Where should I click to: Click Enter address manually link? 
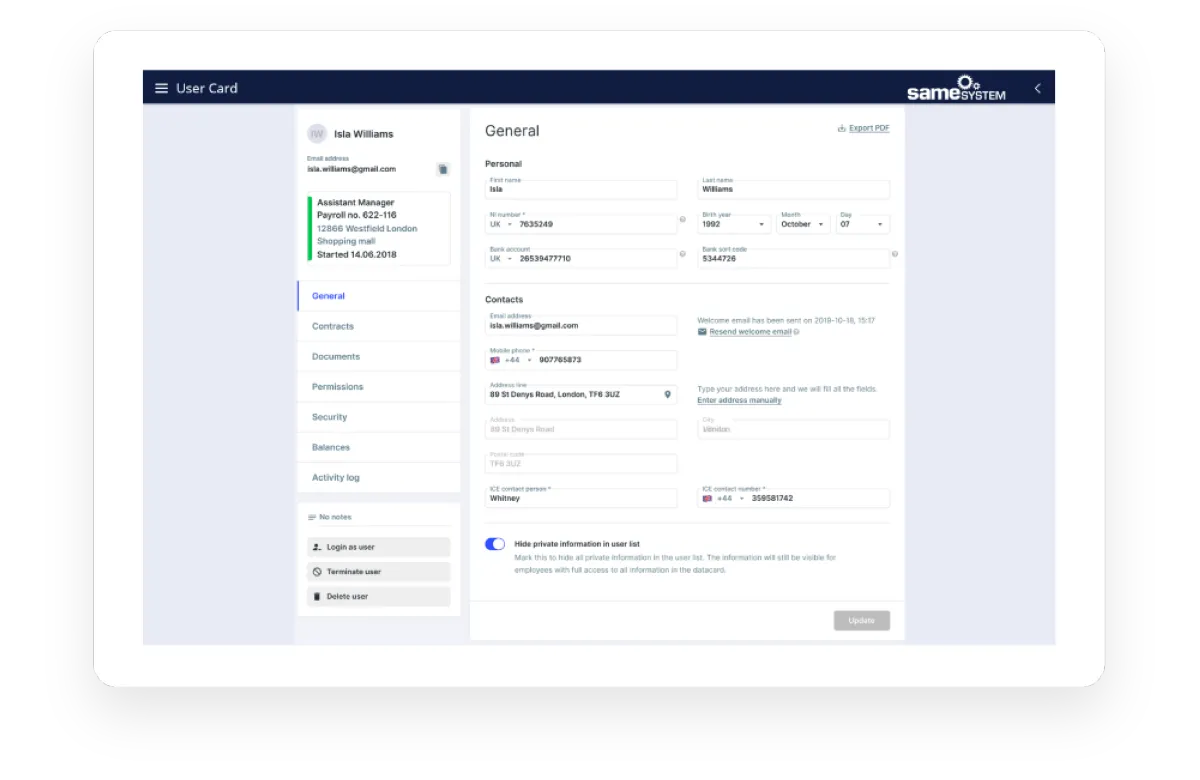coord(739,400)
